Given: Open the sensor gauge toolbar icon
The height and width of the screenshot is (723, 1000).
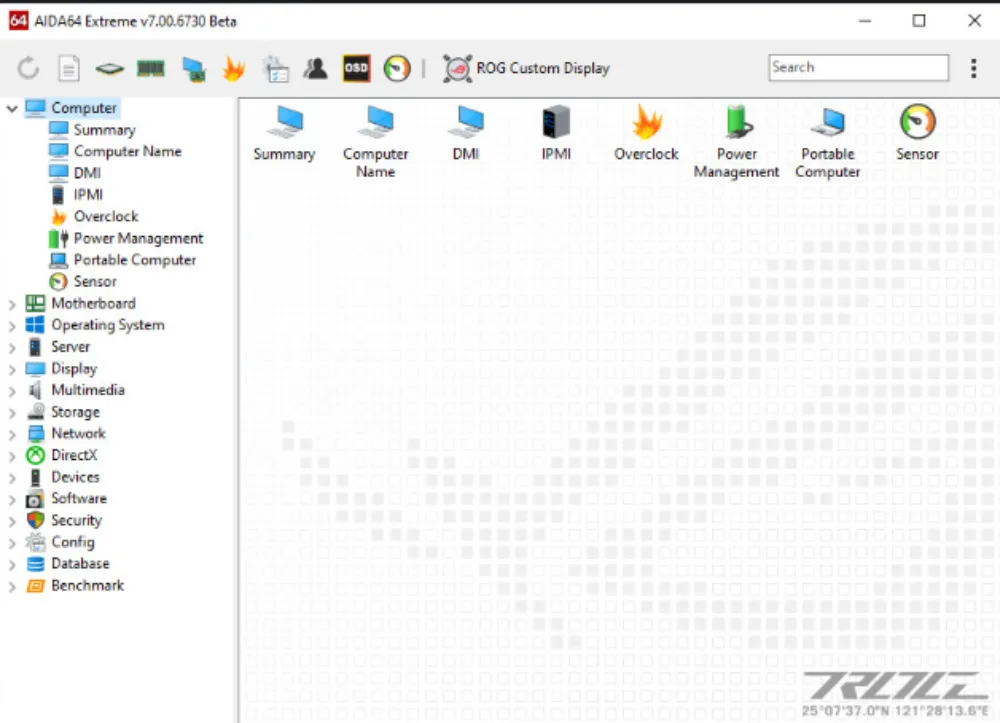Looking at the screenshot, I should tap(397, 68).
